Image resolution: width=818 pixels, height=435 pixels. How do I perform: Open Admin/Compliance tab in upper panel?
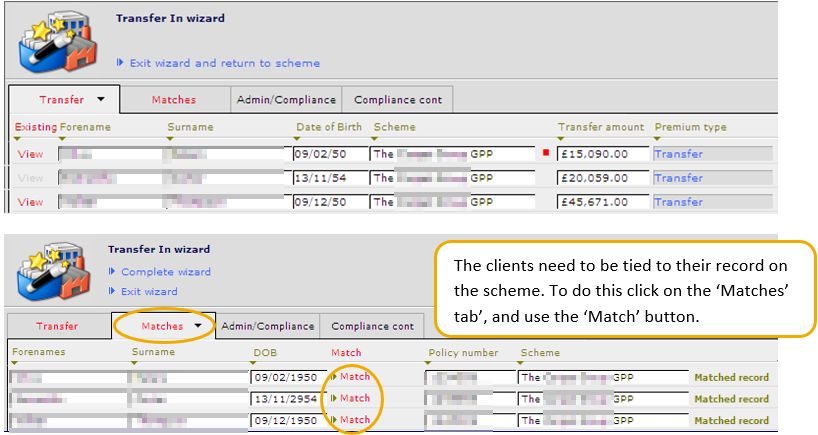click(286, 100)
